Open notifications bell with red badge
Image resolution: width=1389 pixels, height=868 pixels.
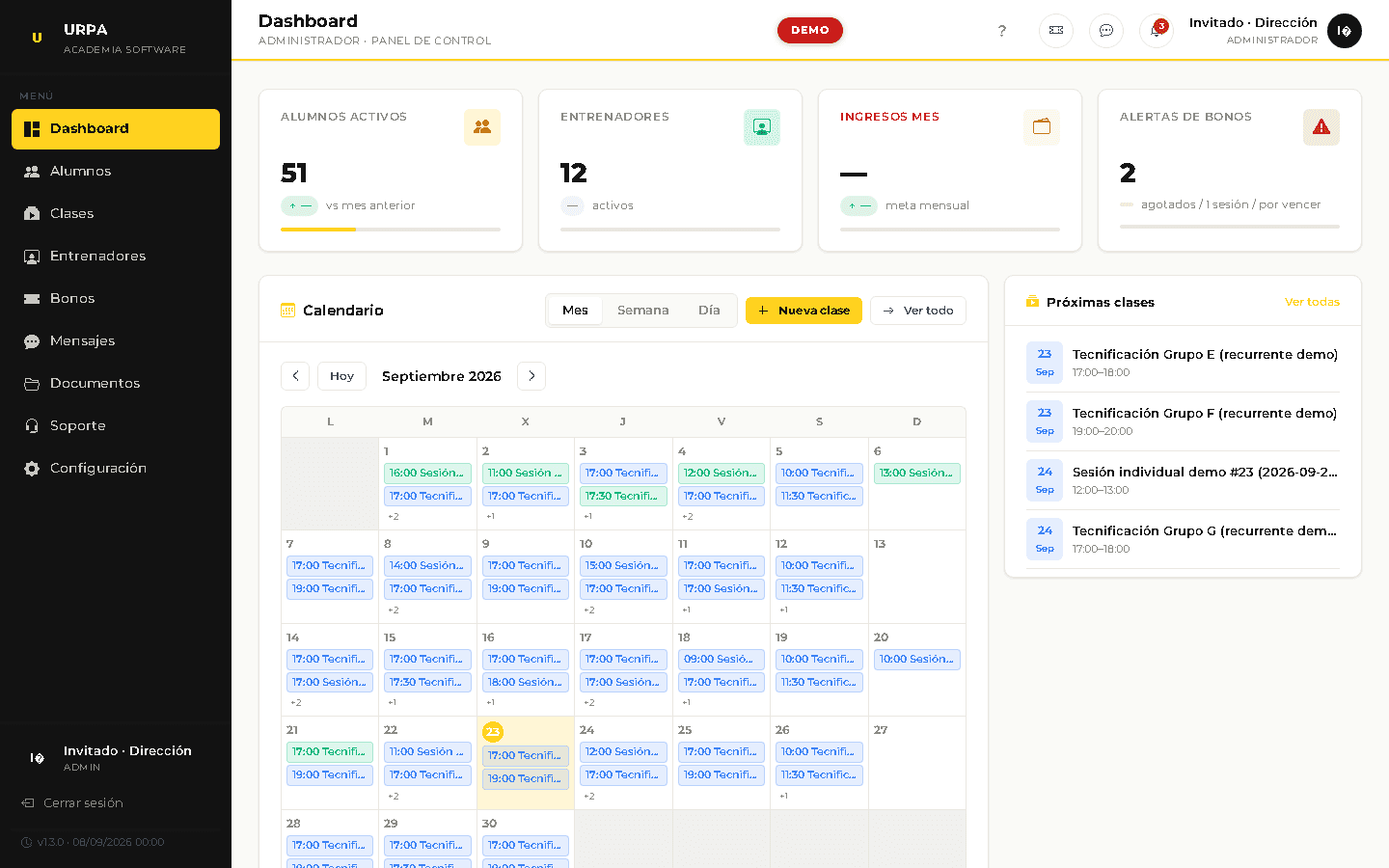click(x=1156, y=31)
